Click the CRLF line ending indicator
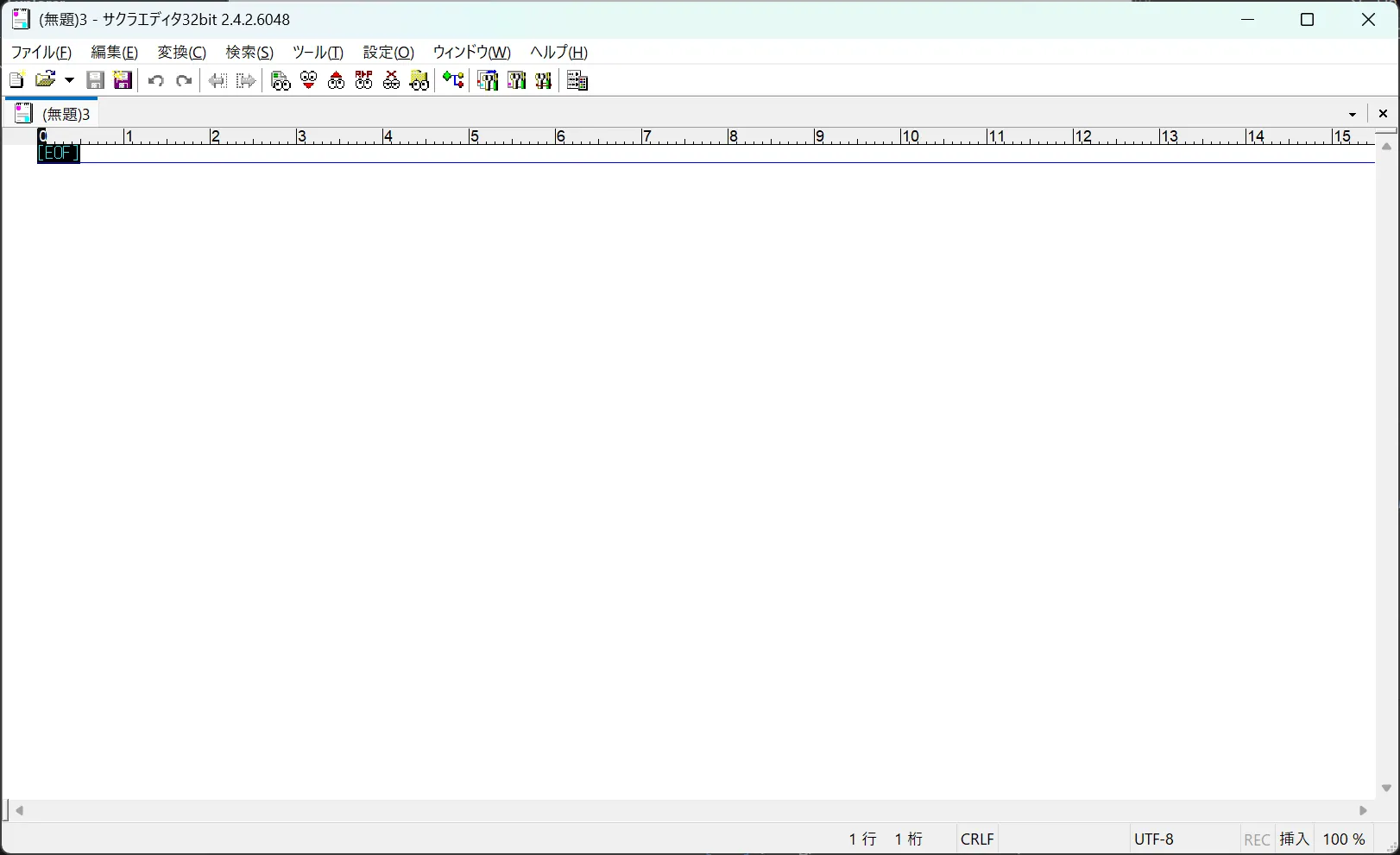This screenshot has width=1400, height=855. pos(977,839)
